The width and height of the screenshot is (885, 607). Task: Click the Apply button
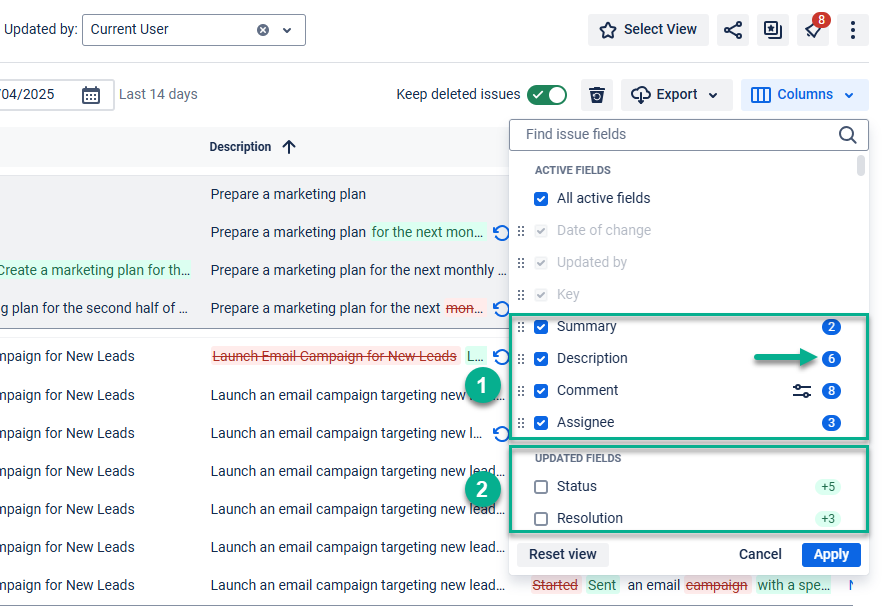coord(830,554)
